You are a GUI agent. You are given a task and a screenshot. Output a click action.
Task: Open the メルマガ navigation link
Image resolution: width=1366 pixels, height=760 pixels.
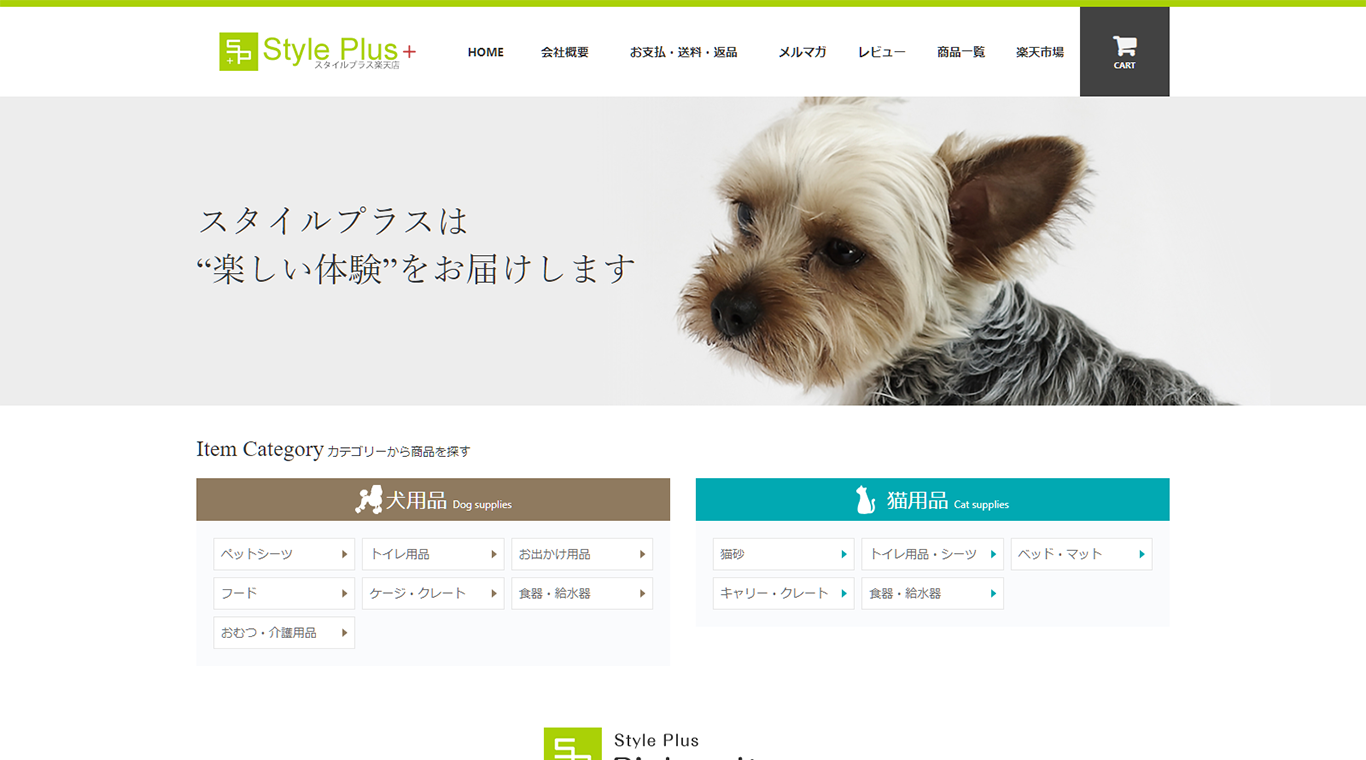click(x=802, y=52)
